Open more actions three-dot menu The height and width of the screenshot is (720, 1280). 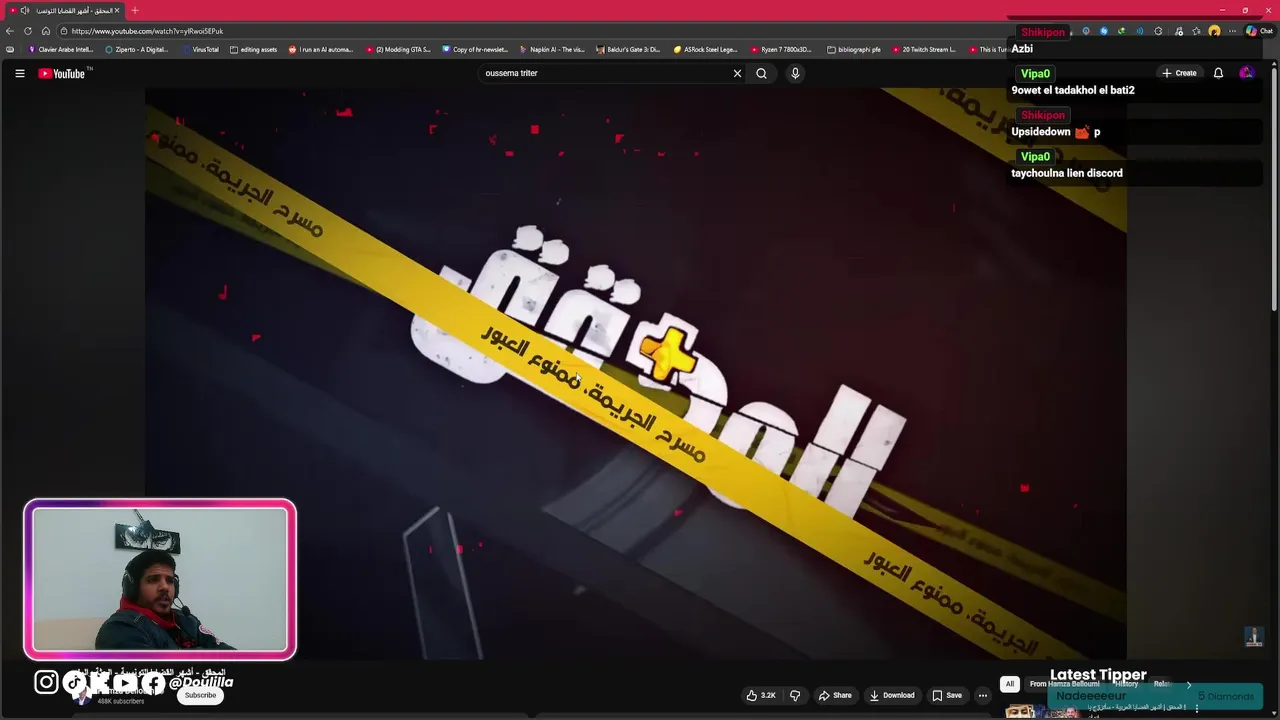(983, 695)
